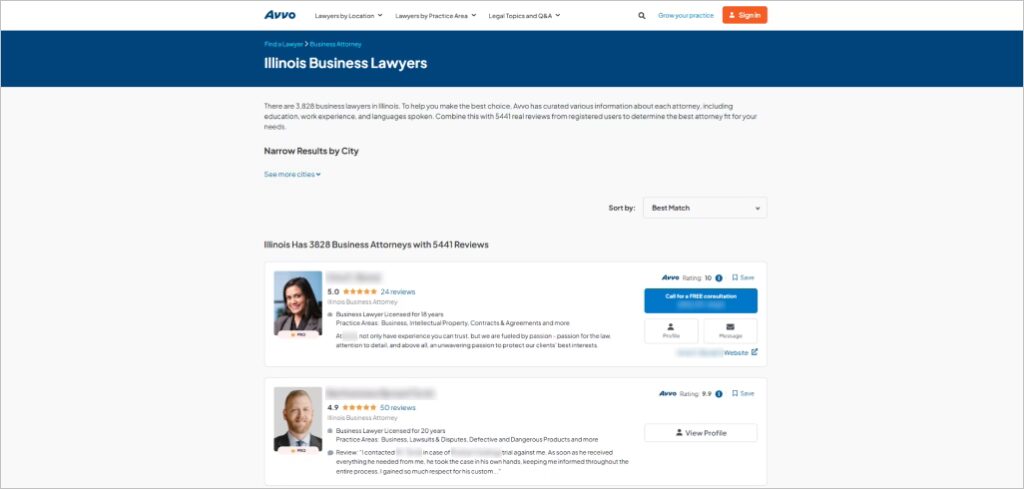Expand See more cities
Image resolution: width=1024 pixels, height=489 pixels.
pos(292,174)
